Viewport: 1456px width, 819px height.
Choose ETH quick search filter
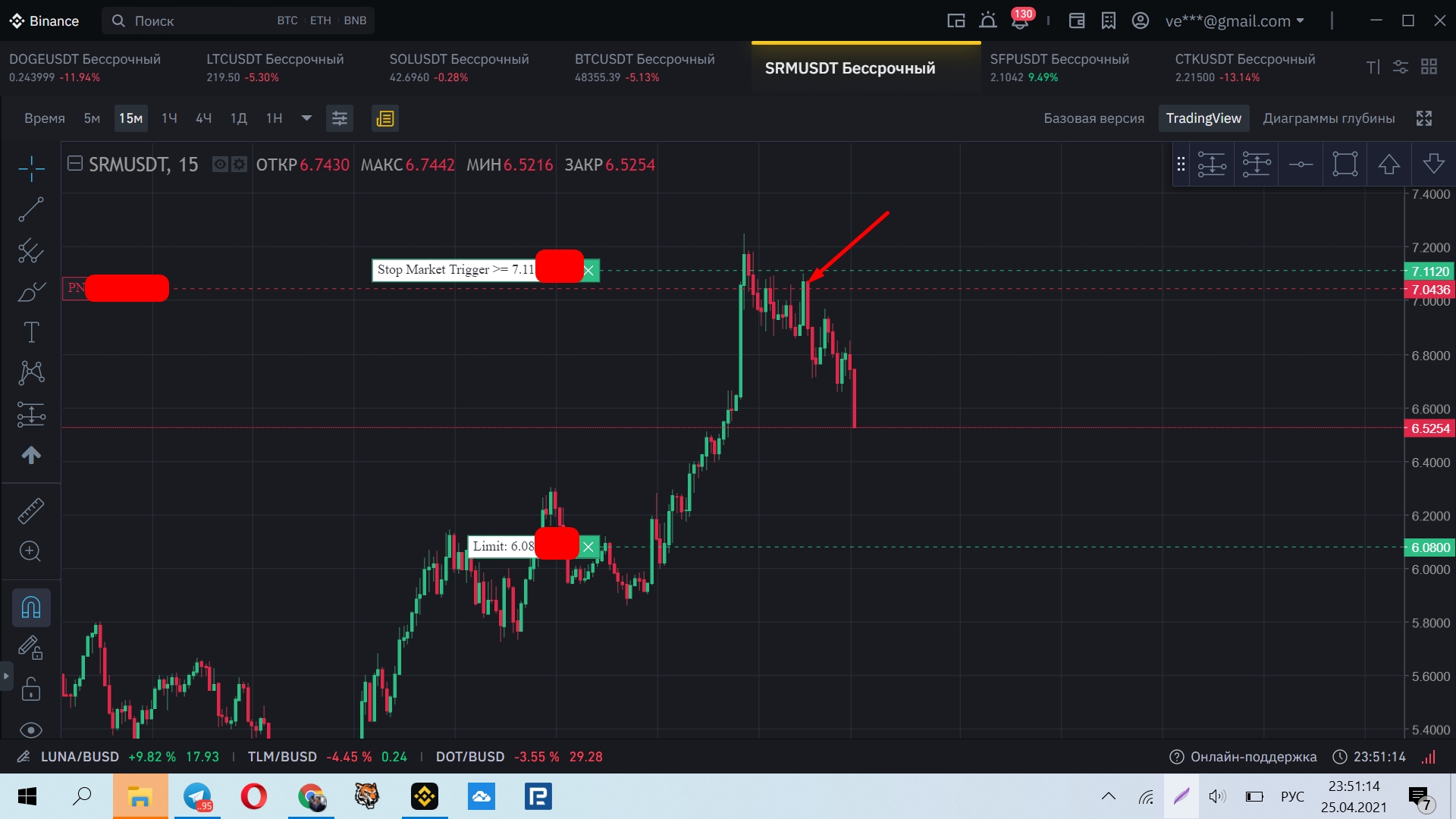click(x=321, y=20)
